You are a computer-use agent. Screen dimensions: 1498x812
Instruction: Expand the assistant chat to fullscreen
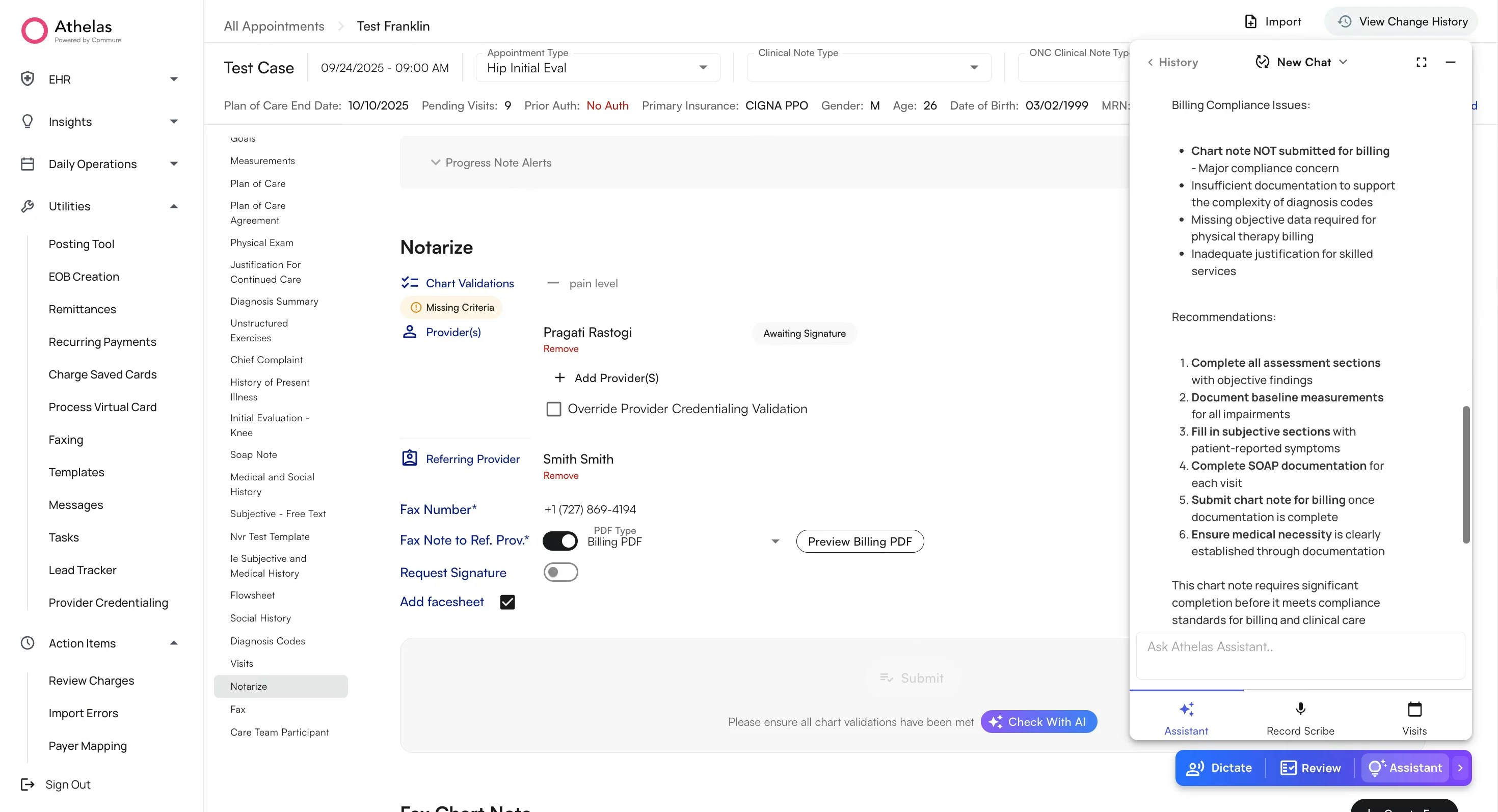point(1421,62)
